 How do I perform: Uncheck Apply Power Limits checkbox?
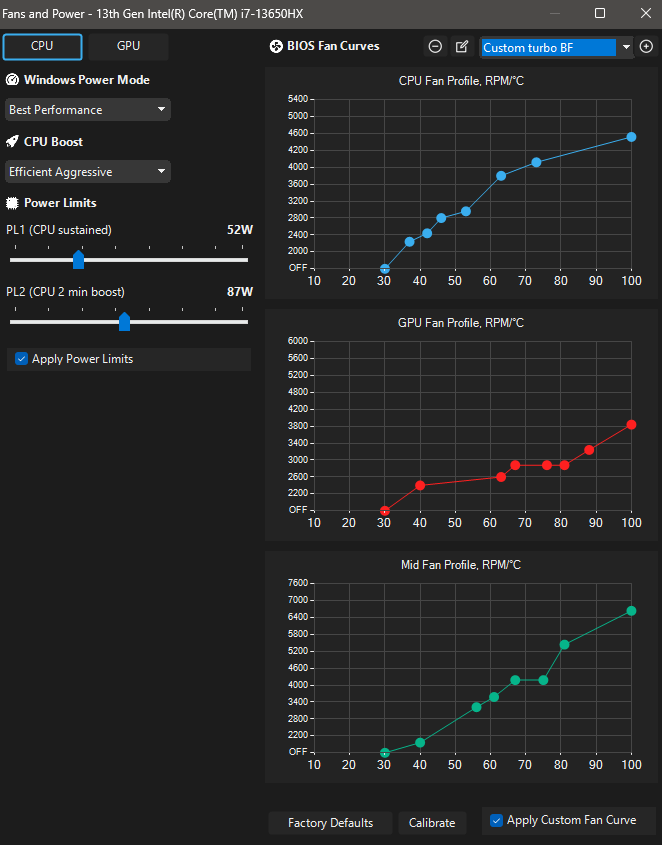pyautogui.click(x=21, y=359)
